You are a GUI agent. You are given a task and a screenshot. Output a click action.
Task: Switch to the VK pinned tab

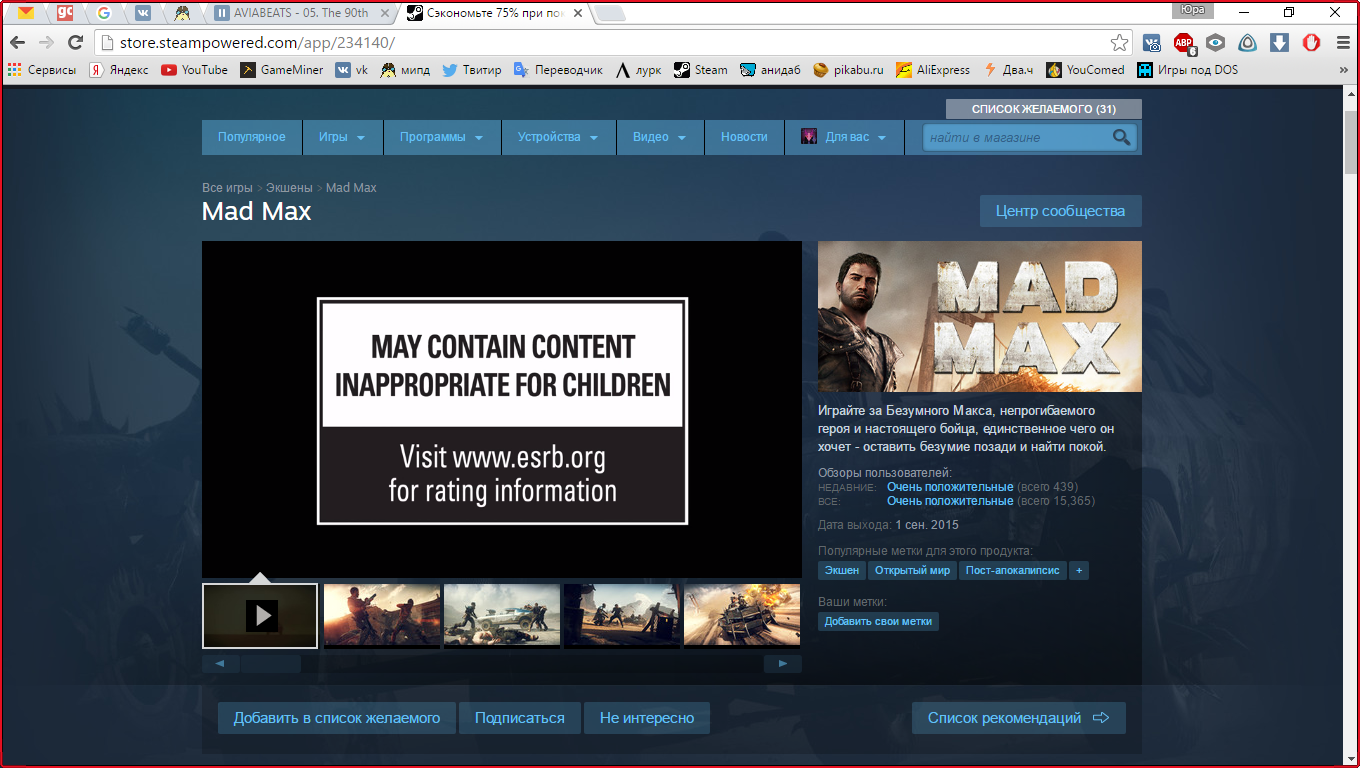click(x=143, y=13)
